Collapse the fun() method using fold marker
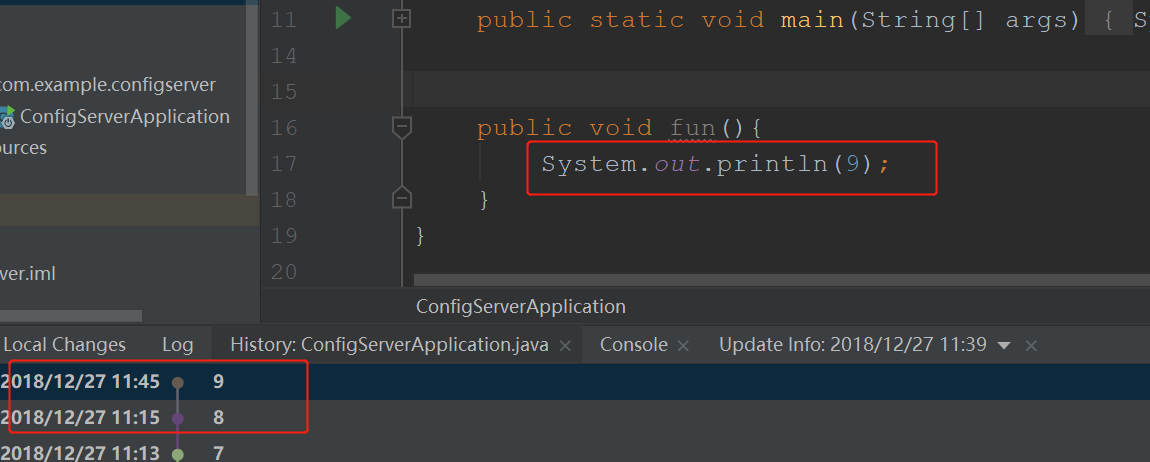 [402, 127]
